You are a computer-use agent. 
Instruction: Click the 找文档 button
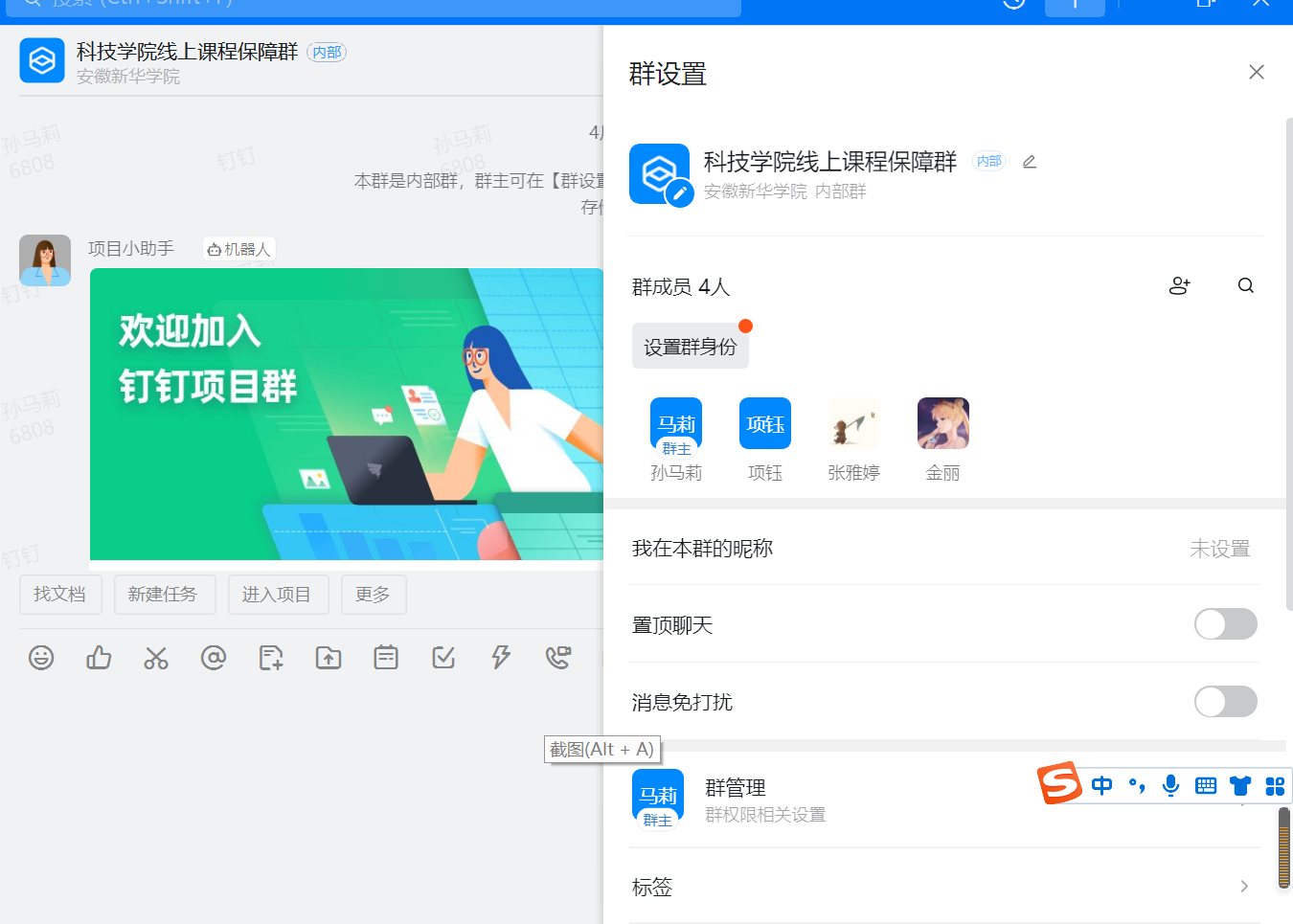(x=59, y=595)
